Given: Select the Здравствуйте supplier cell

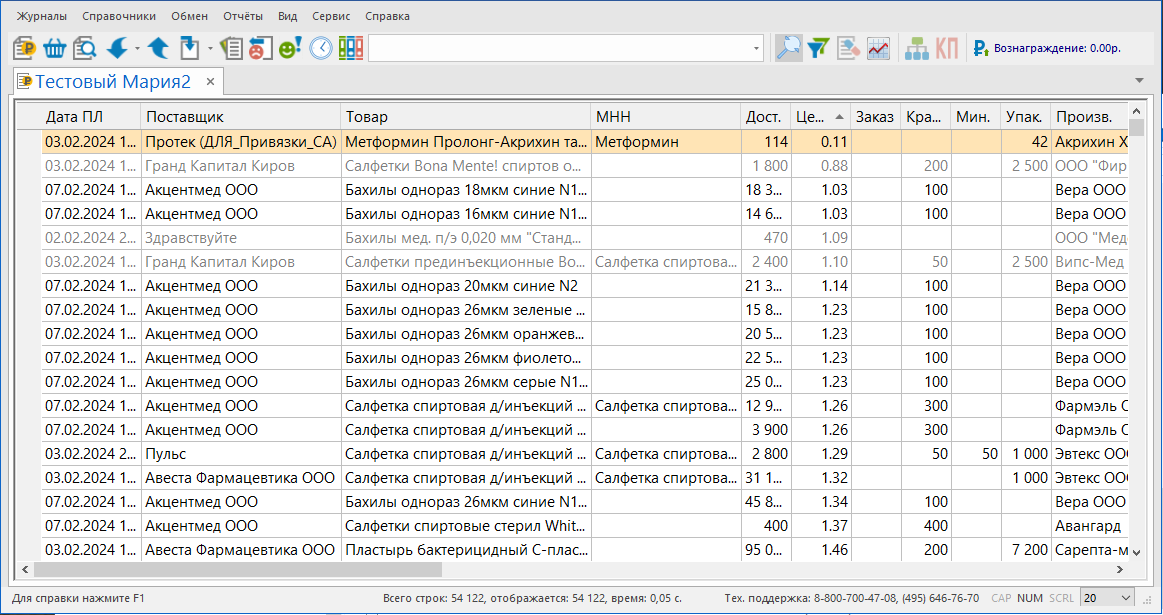Looking at the screenshot, I should (x=241, y=238).
